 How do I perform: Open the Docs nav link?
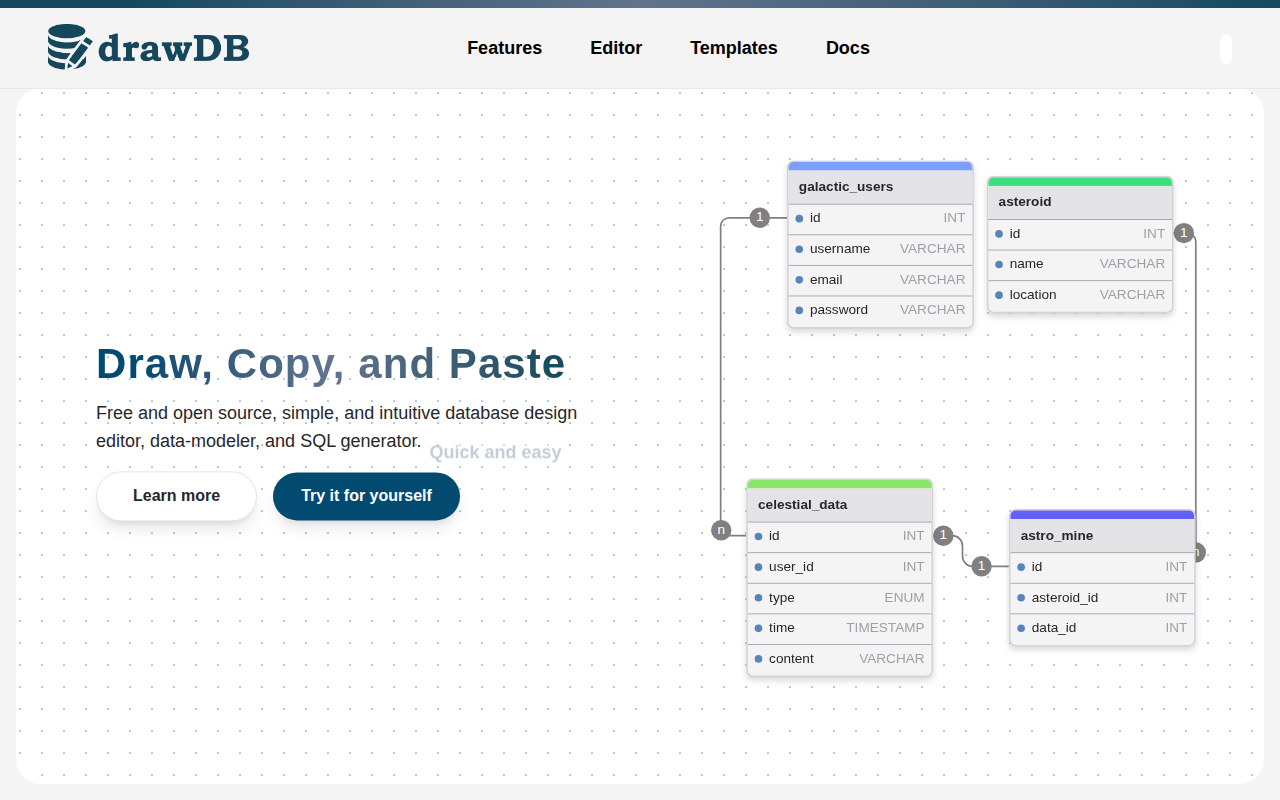[x=848, y=48]
